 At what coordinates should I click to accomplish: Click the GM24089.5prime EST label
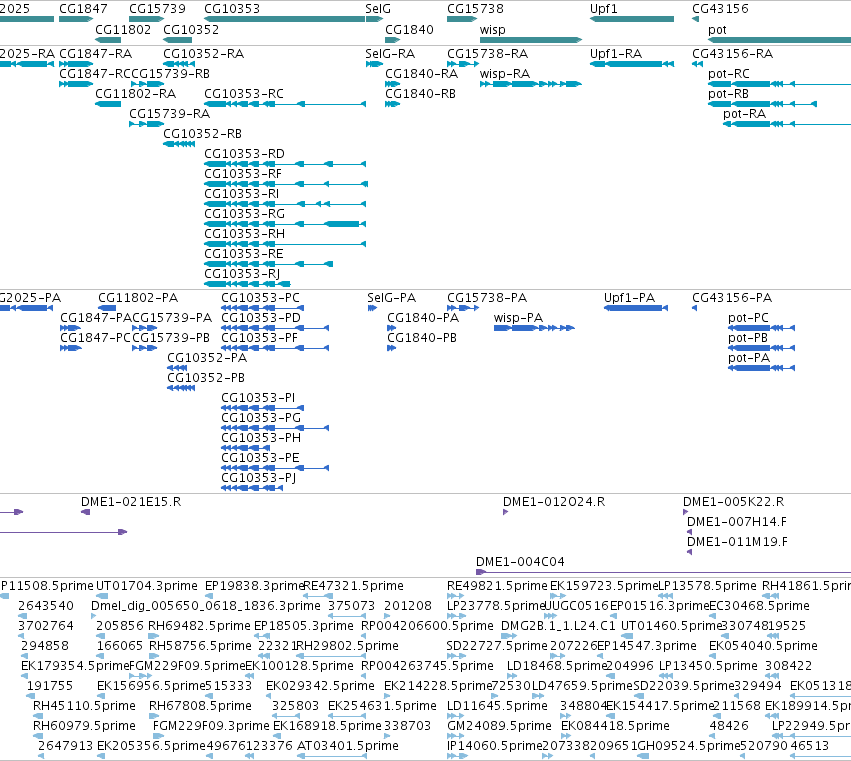pos(499,726)
